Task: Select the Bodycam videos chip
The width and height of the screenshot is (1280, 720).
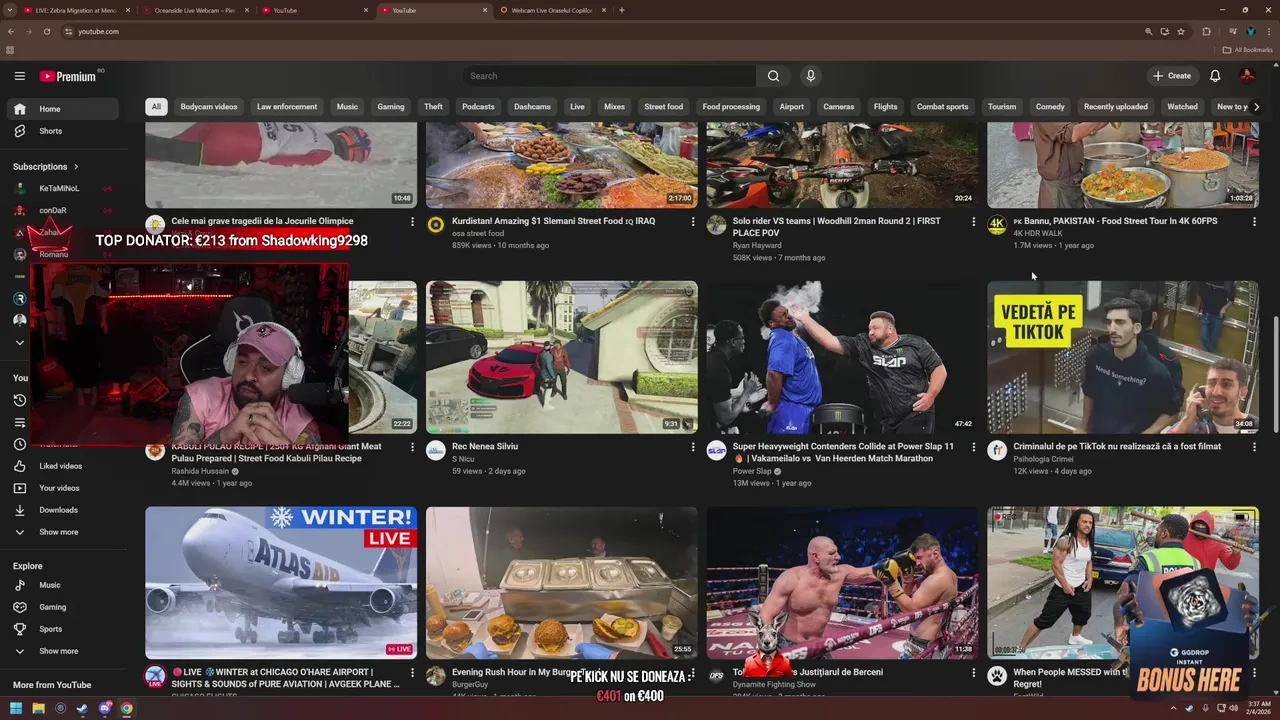Action: [209, 107]
